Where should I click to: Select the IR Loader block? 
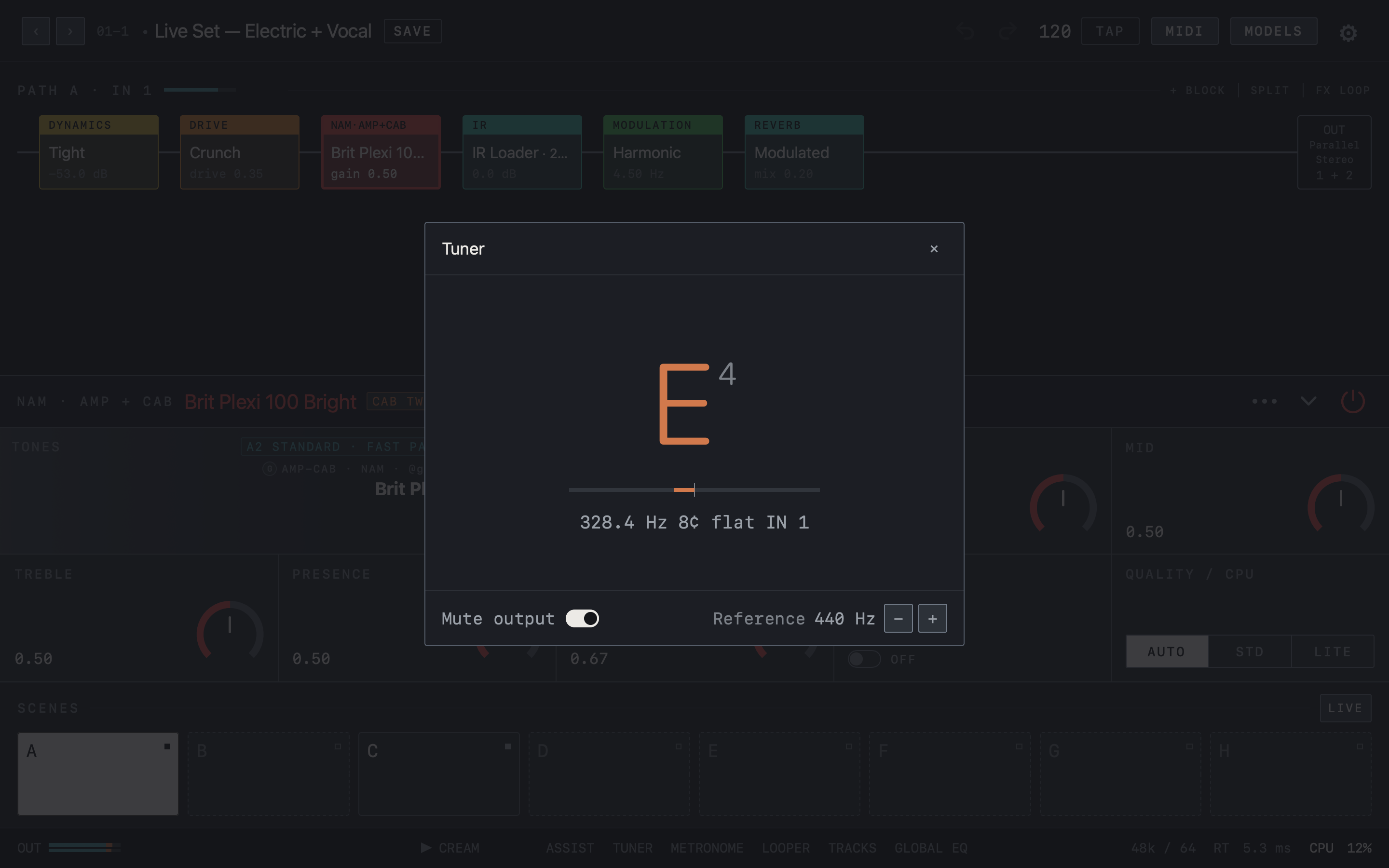(522, 152)
